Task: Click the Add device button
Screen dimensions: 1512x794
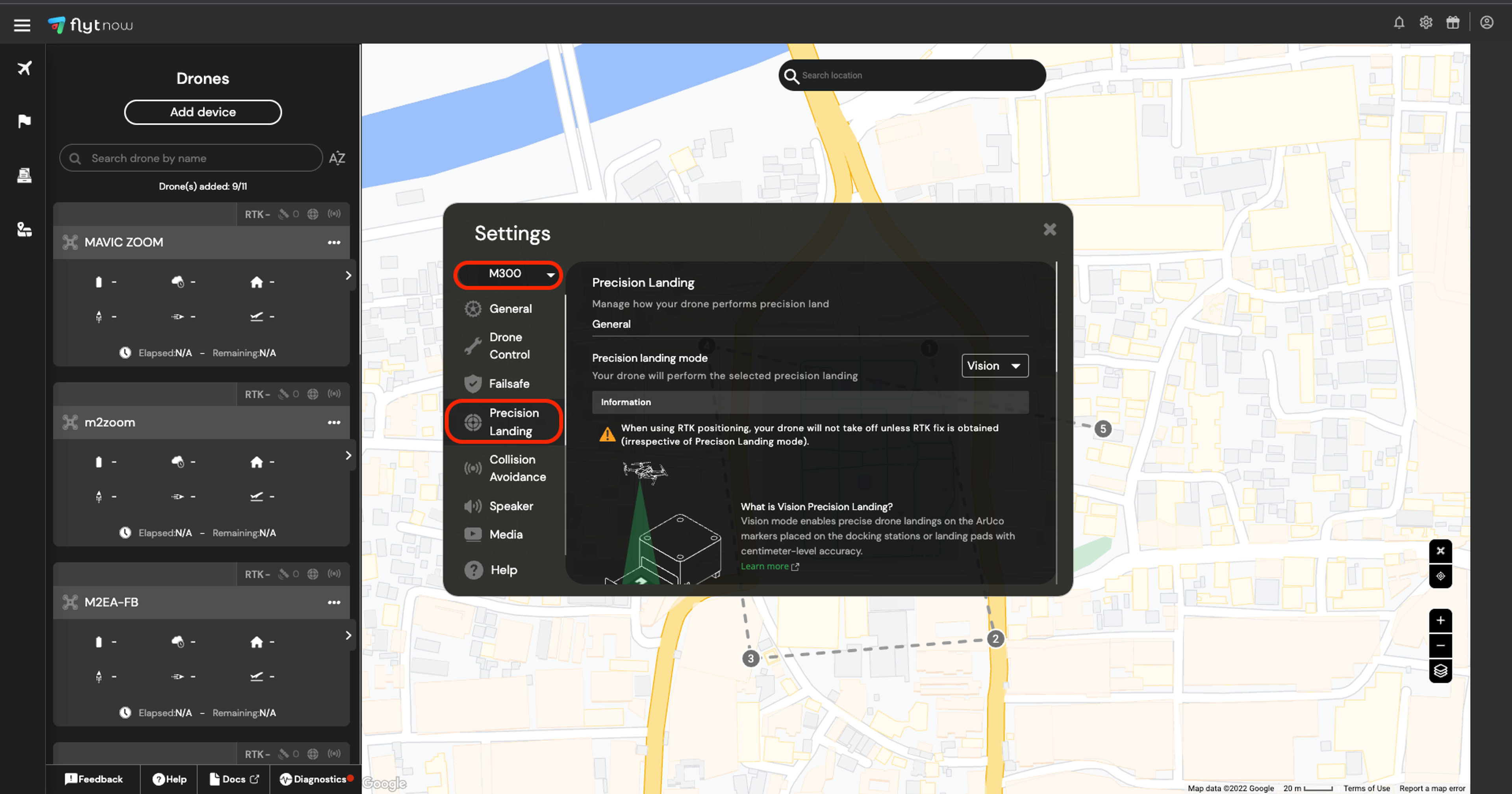Action: point(203,112)
